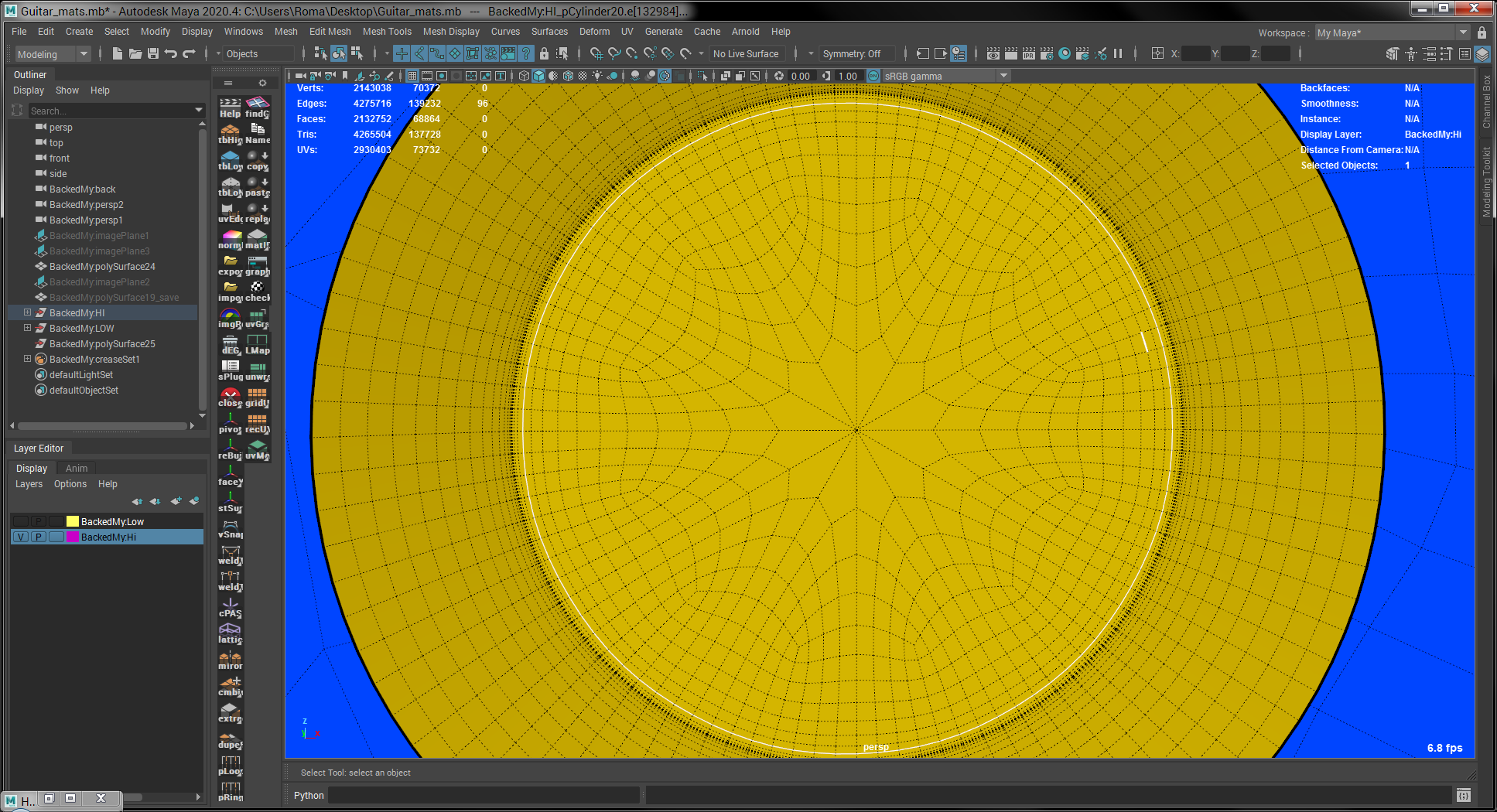
Task: Open the sRGB gamma view transform dropdown
Action: (x=947, y=76)
